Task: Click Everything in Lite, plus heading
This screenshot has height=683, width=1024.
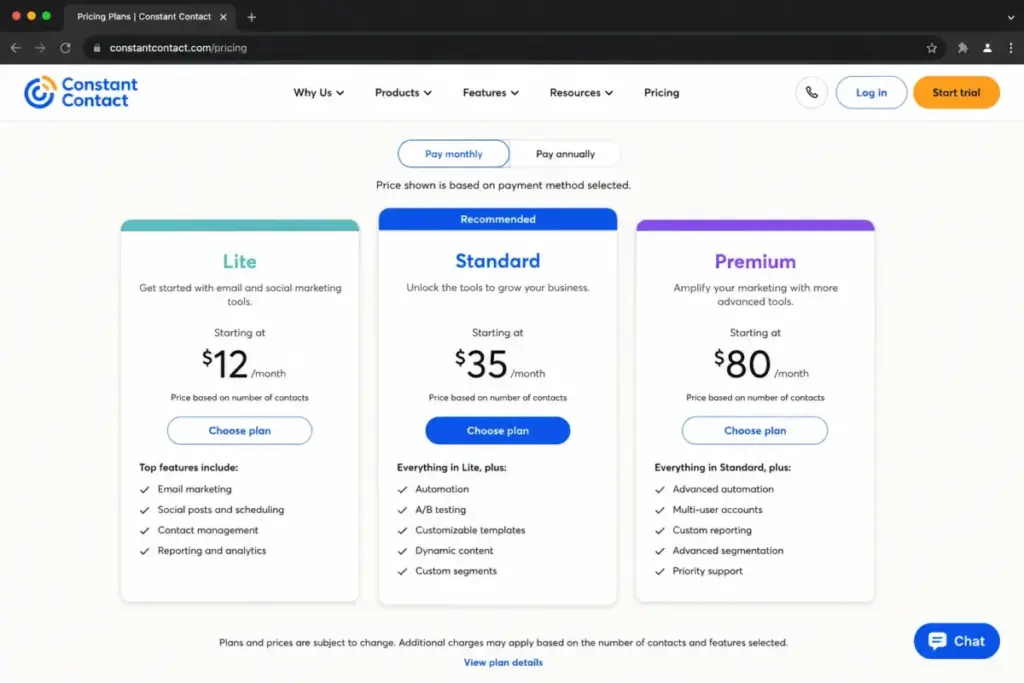Action: [451, 468]
